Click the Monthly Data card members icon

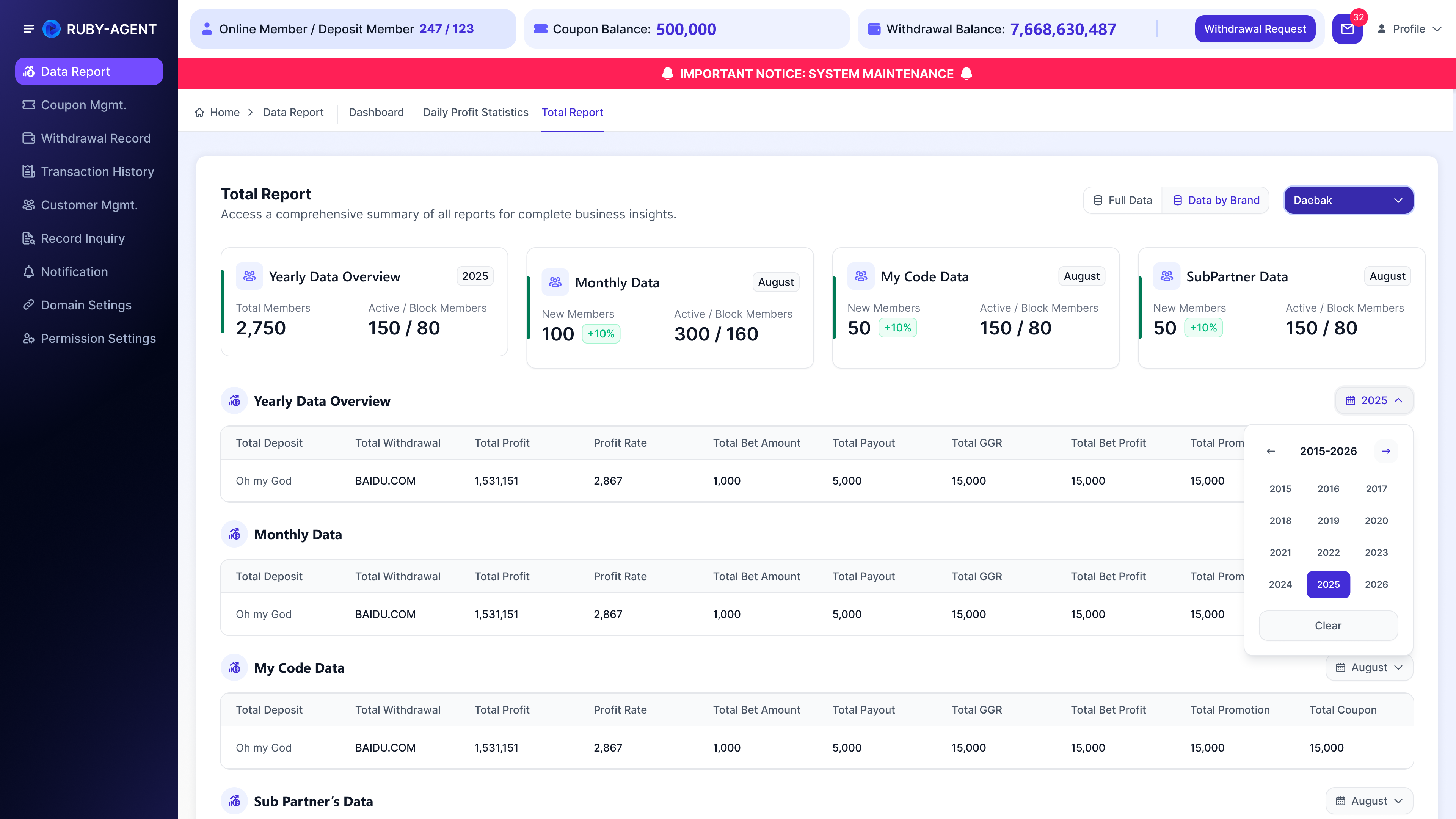[x=555, y=282]
